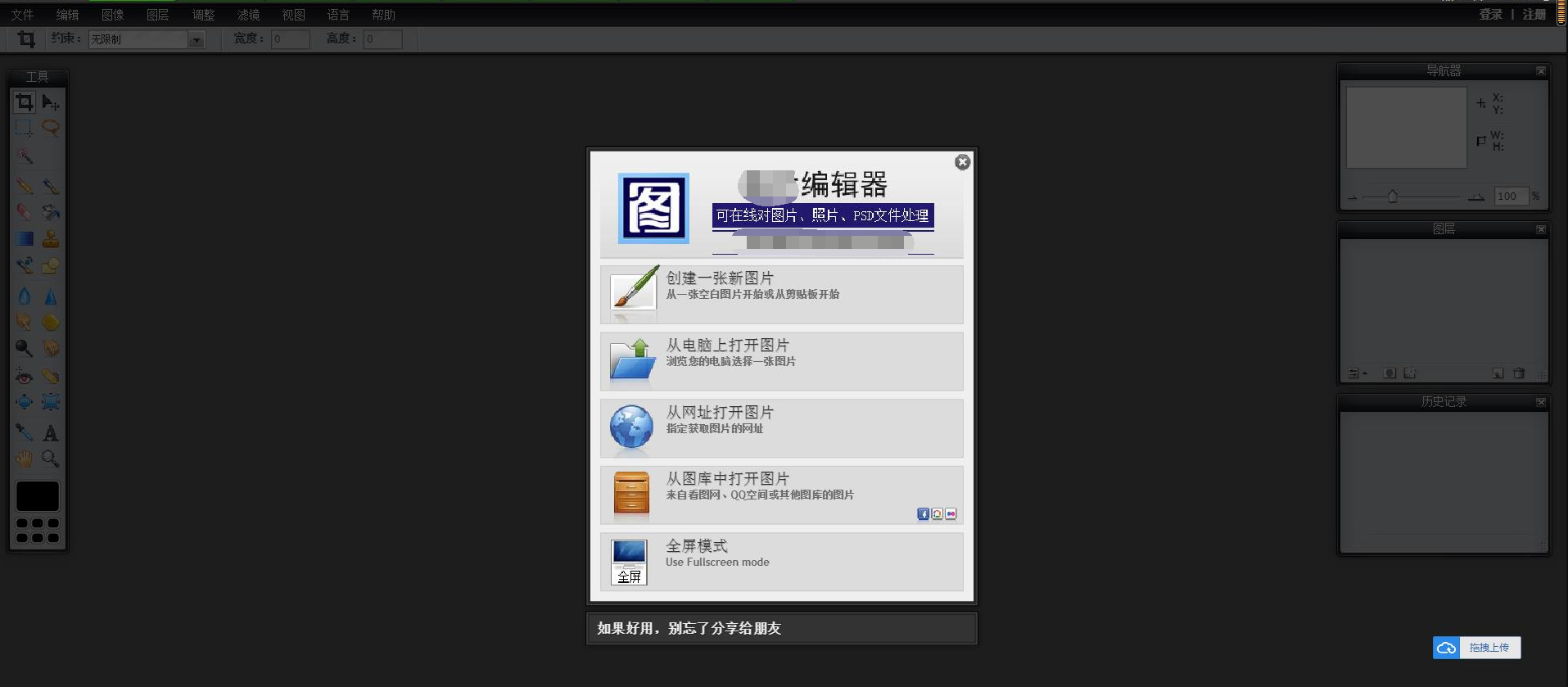
Task: Click the Facebook library icon
Action: [x=923, y=514]
